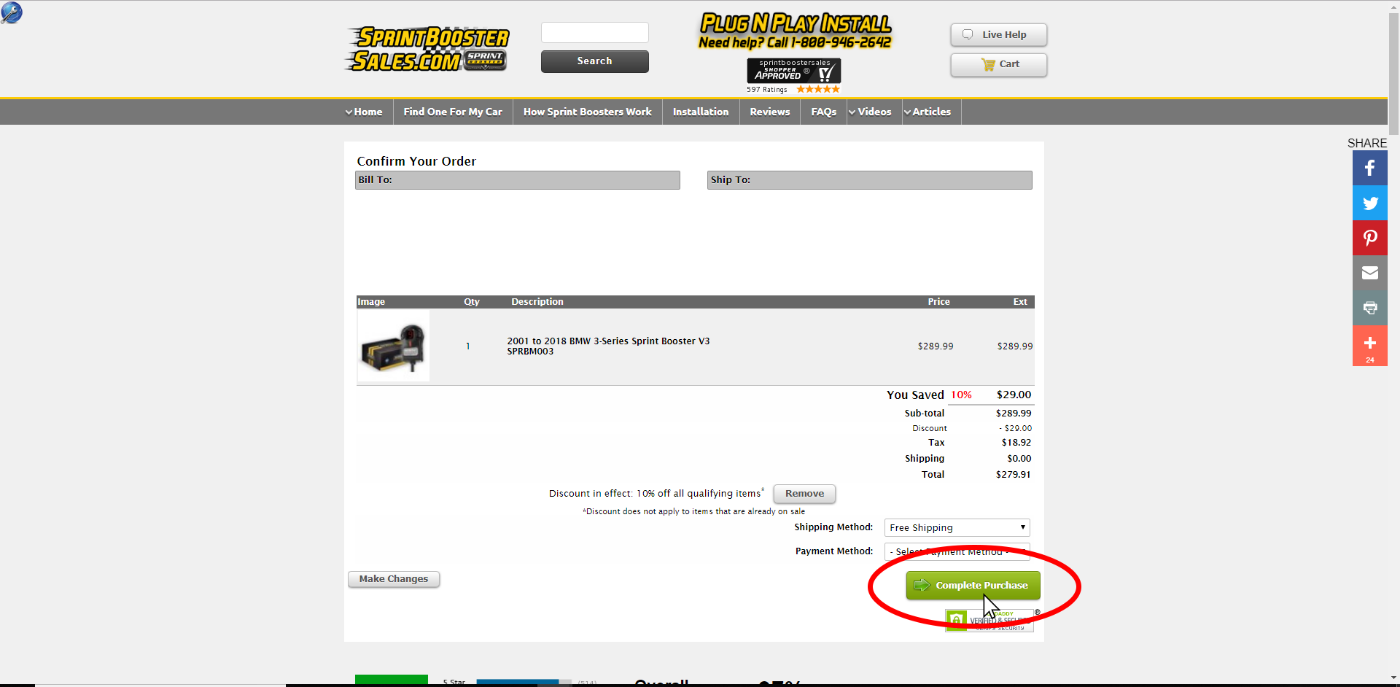Click the blue wrench icon in the corner
Viewport: 1400px width, 687px height.
point(12,12)
